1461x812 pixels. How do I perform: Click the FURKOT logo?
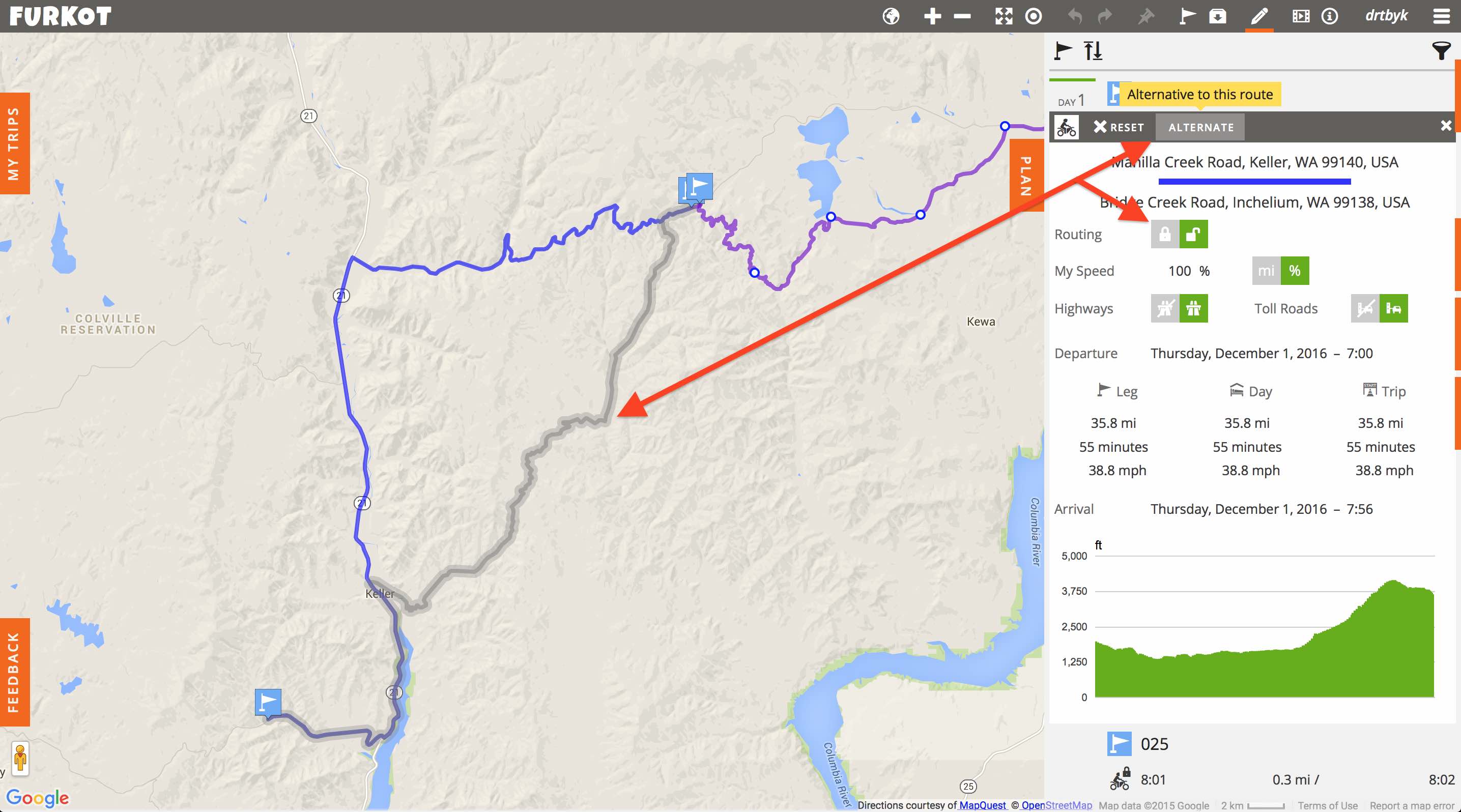coord(60,16)
